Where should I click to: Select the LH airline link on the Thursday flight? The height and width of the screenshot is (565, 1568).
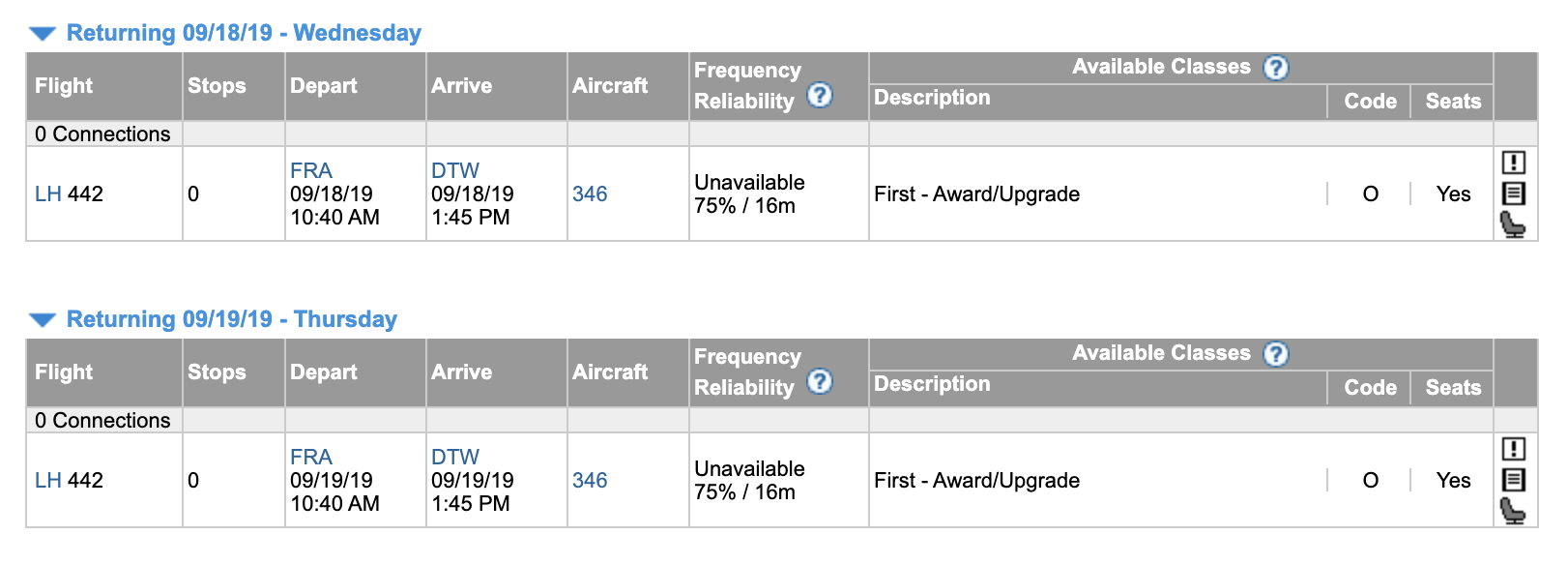pyautogui.click(x=47, y=479)
